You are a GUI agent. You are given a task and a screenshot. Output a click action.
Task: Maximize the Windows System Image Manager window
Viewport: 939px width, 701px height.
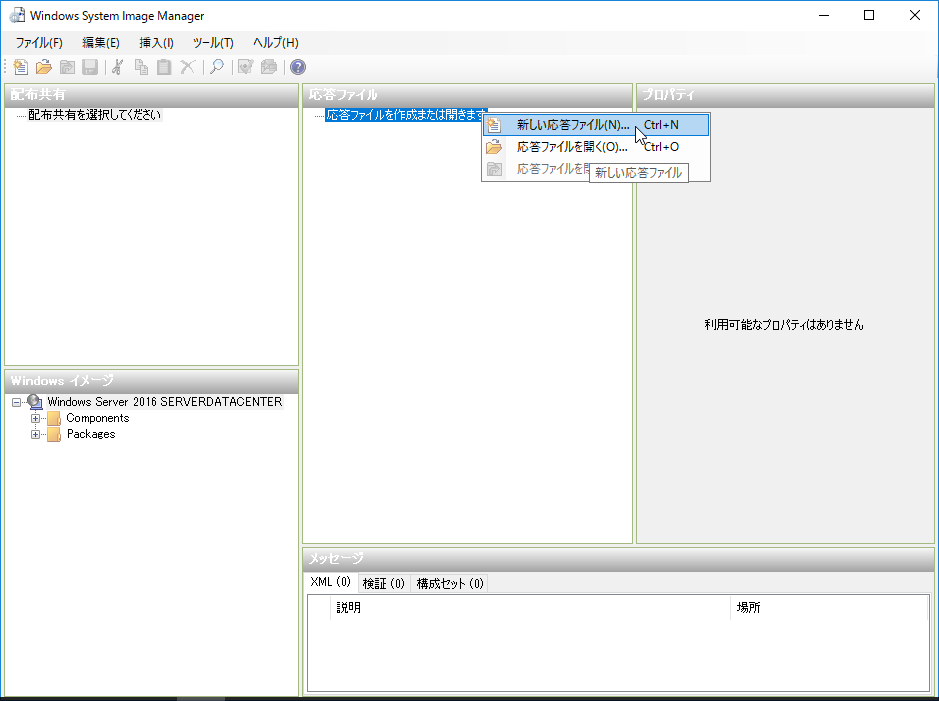[869, 16]
